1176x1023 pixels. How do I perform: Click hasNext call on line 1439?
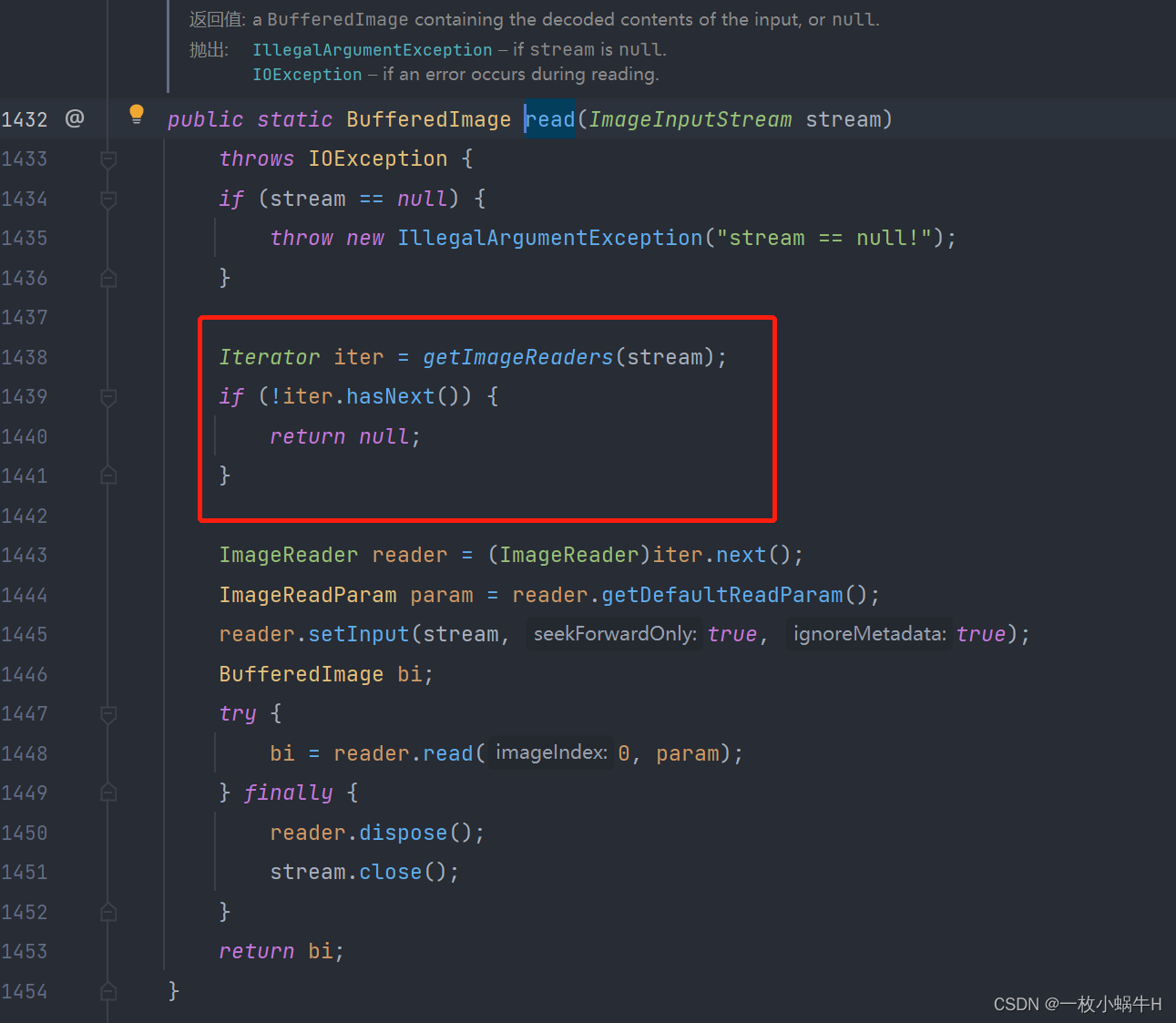[390, 396]
